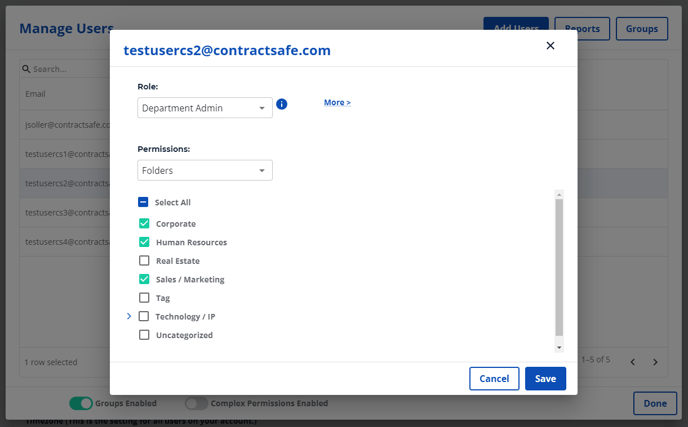Save the user permissions
Screen dimensions: 688x427
click(x=545, y=378)
